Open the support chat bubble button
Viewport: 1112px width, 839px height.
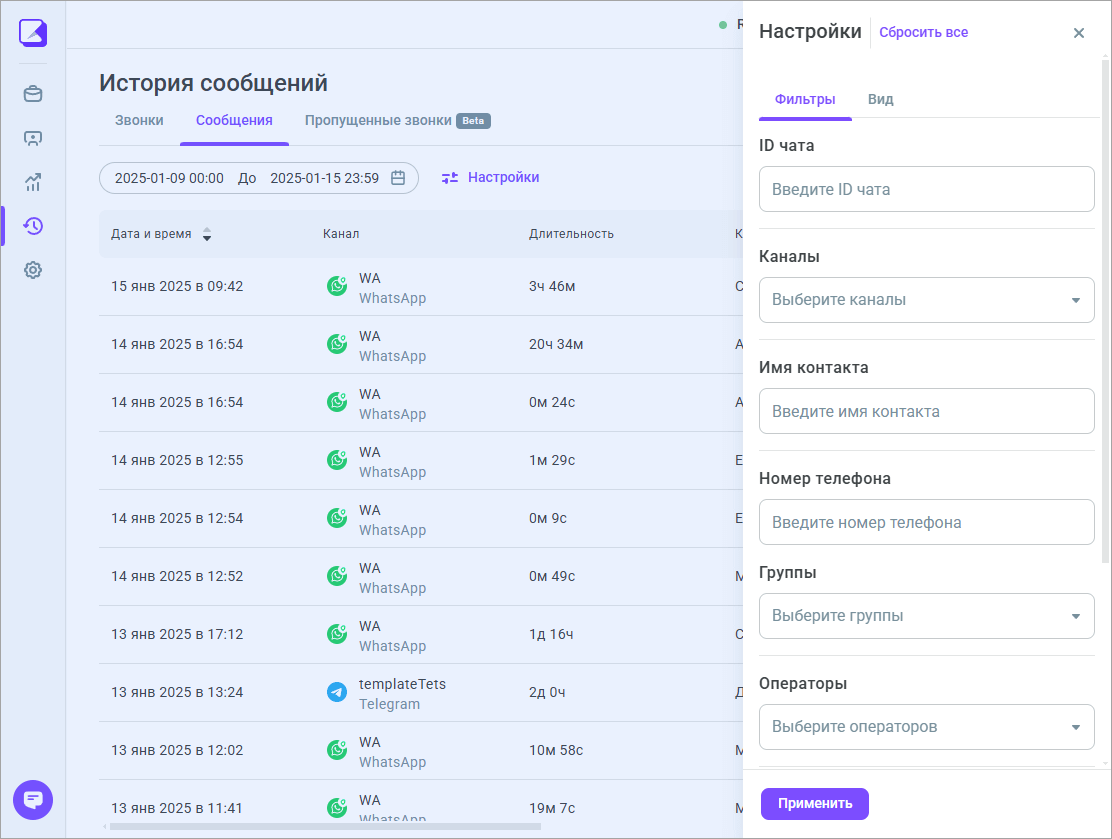pyautogui.click(x=33, y=800)
